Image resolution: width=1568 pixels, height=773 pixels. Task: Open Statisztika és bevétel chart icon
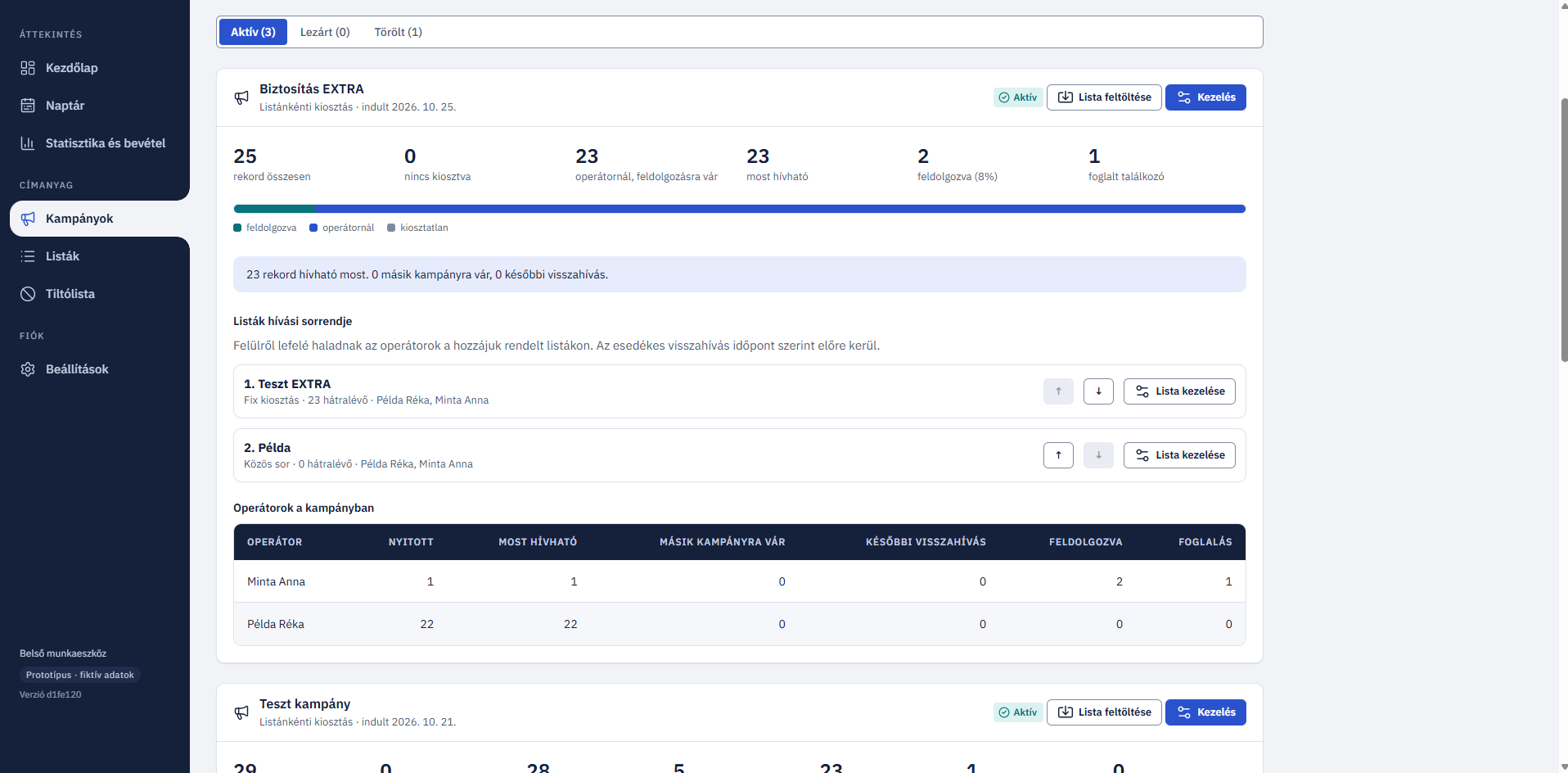tap(28, 143)
